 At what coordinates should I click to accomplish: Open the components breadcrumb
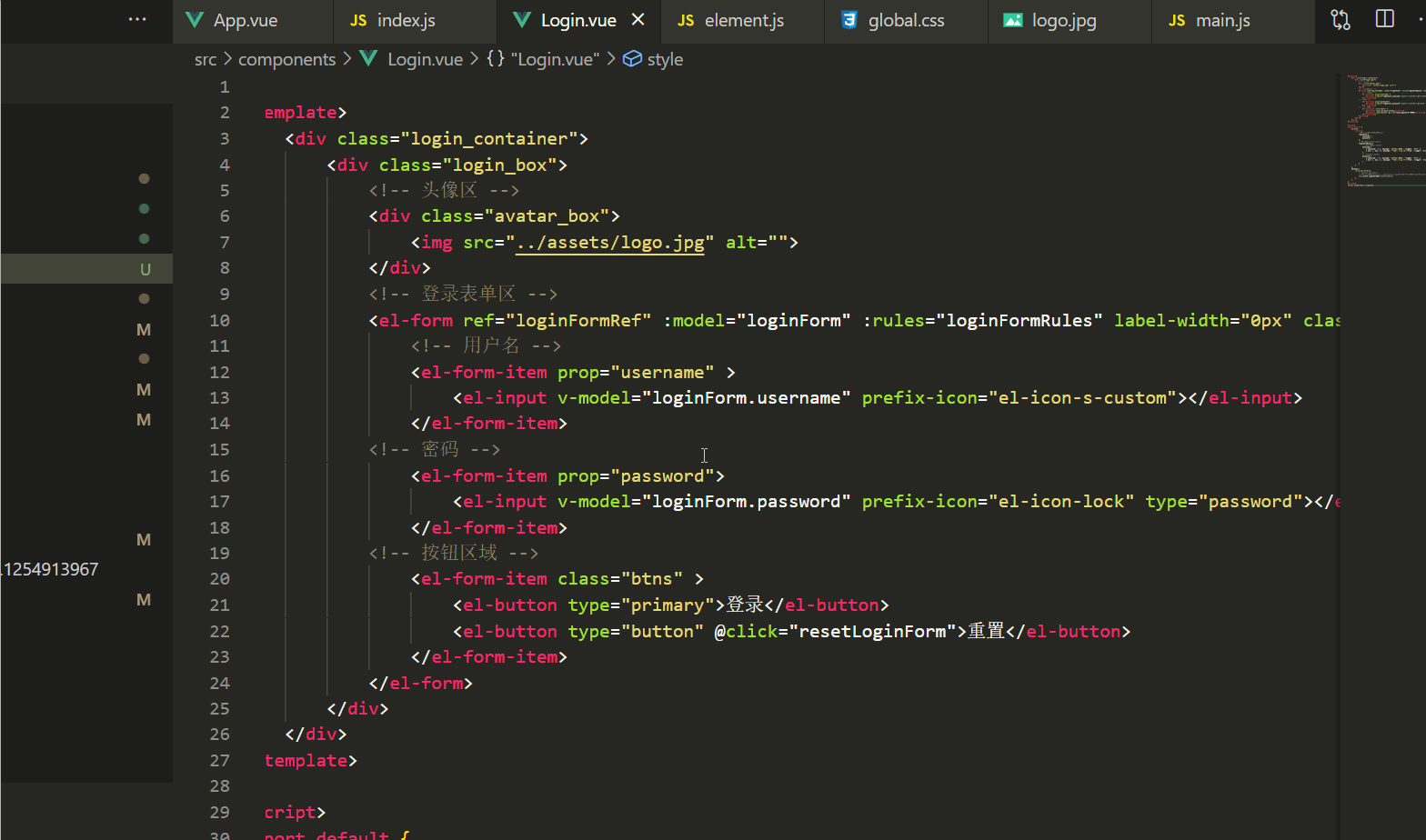(x=286, y=59)
